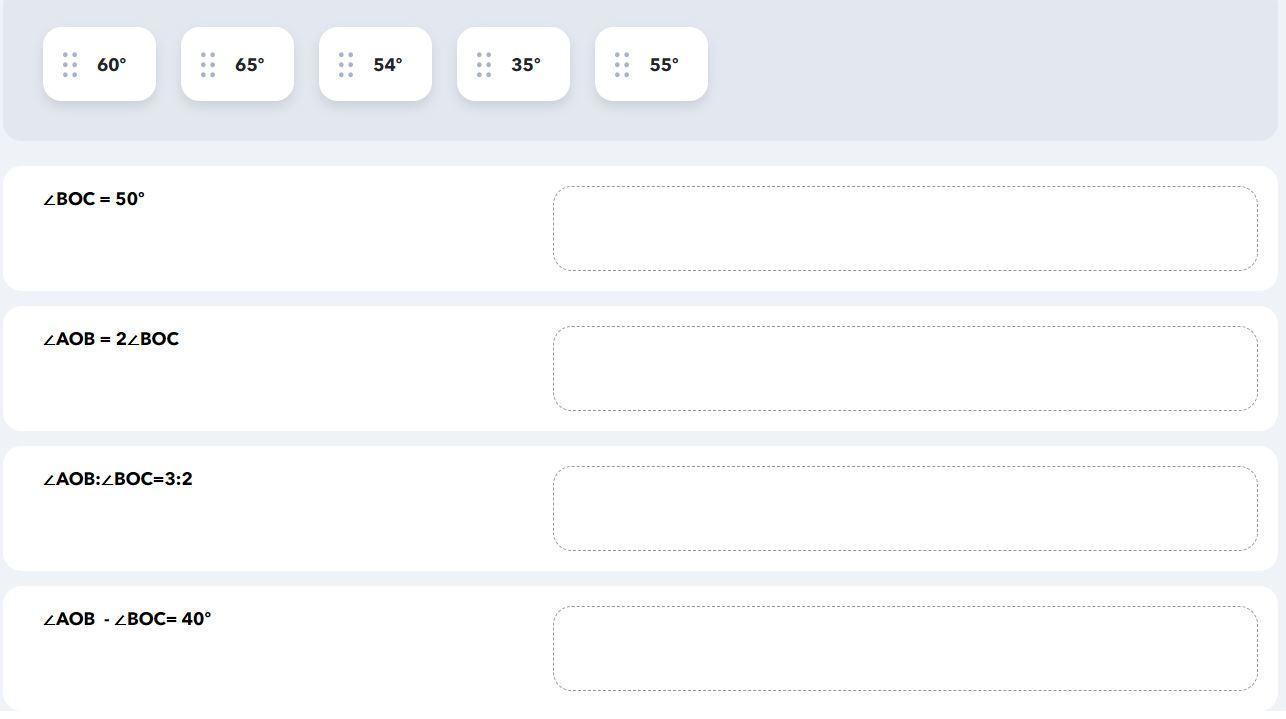Click the ∠AOB:∠BOC=3:2 condition text
Image resolution: width=1286 pixels, height=719 pixels.
[118, 479]
